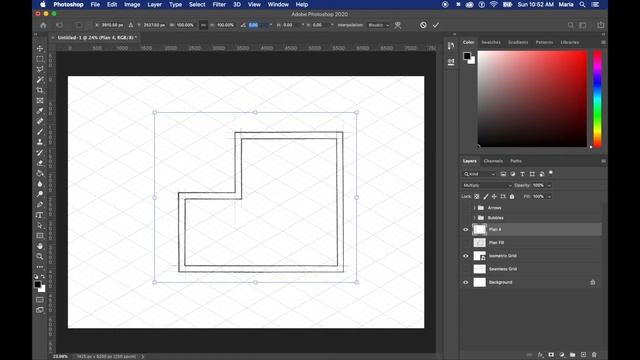Select the Zoom tool
This screenshot has width=640, height=360.
40,257
